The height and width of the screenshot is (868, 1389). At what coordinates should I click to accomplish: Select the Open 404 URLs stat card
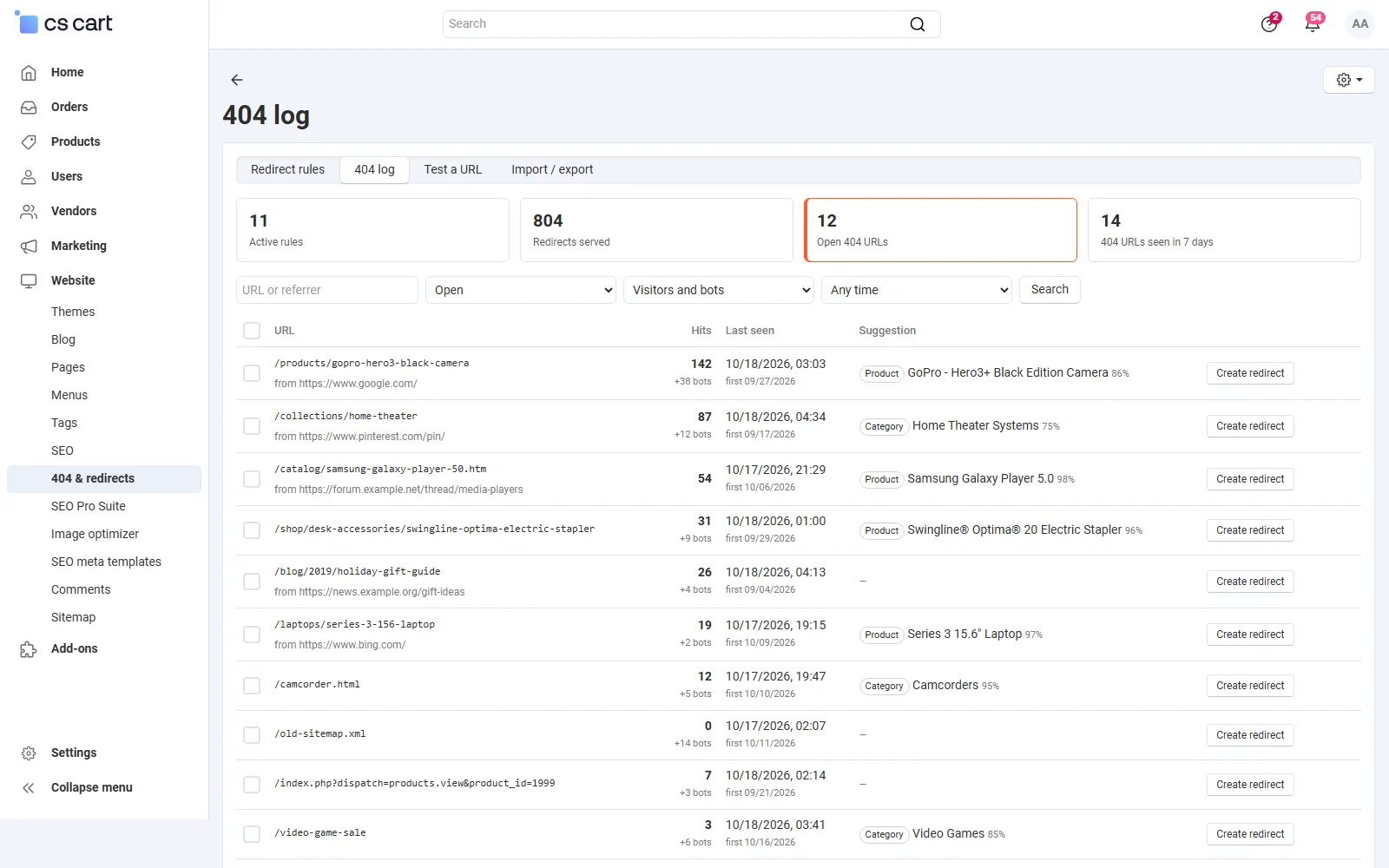[x=940, y=230]
